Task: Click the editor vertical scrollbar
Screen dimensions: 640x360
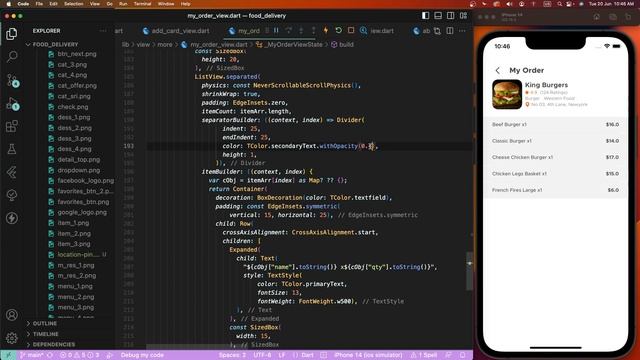Action: point(469,271)
